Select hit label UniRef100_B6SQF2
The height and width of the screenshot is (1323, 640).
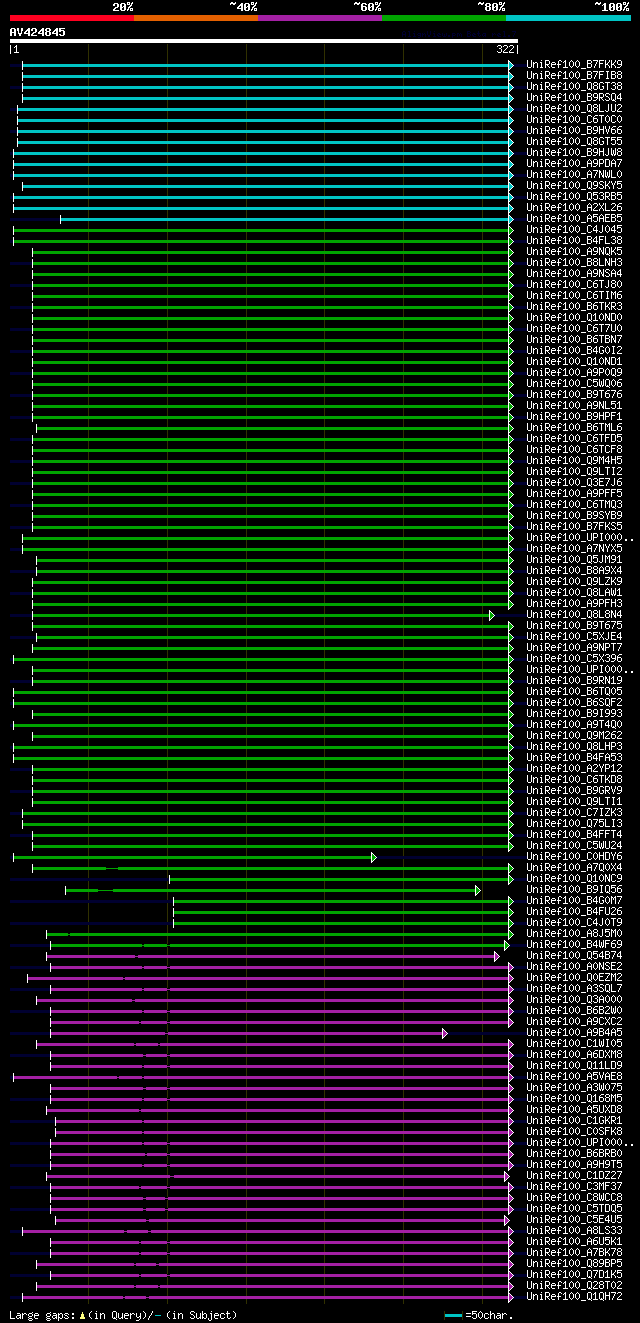(x=574, y=703)
